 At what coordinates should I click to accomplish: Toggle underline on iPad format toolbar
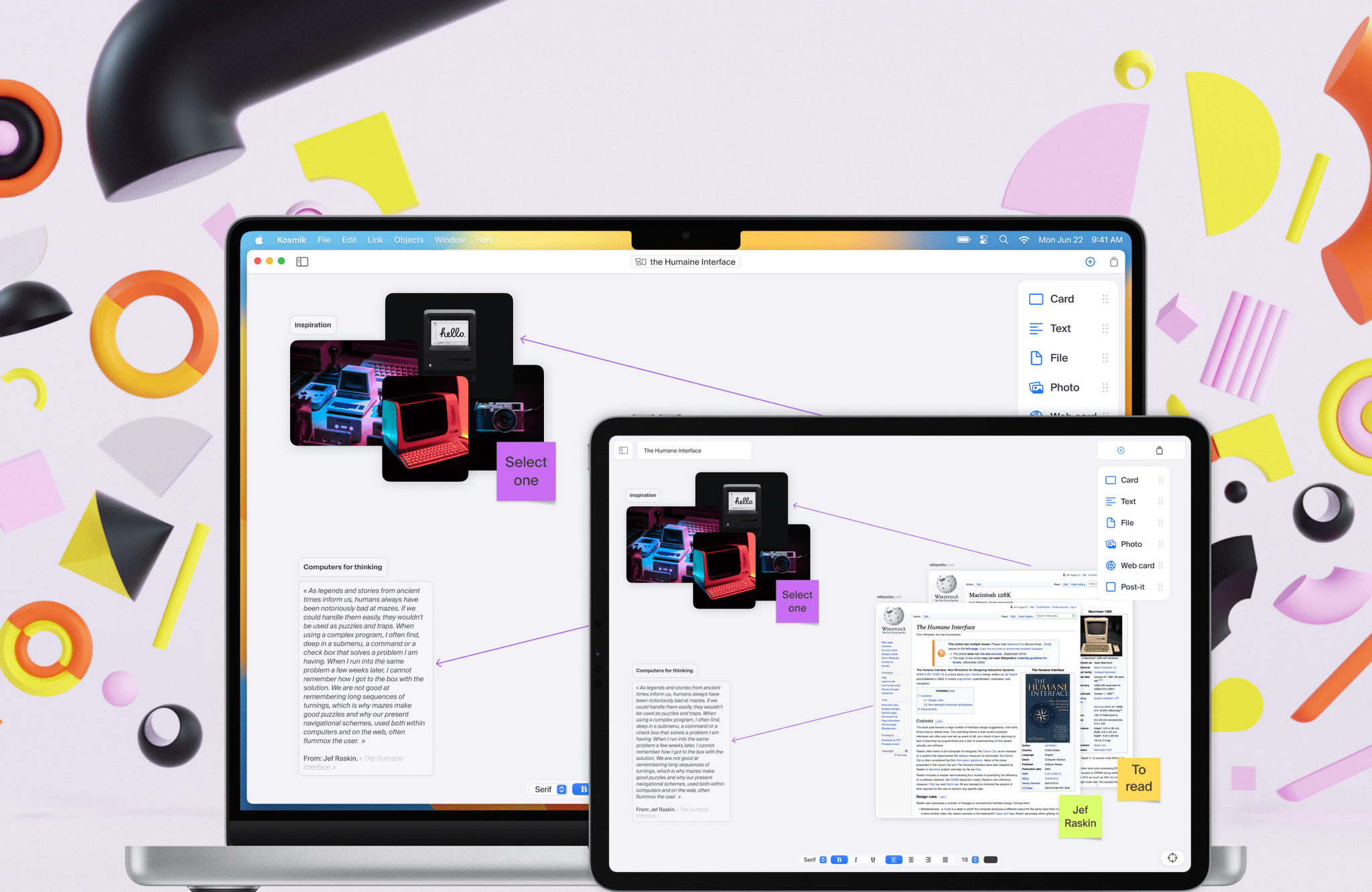coord(873,860)
